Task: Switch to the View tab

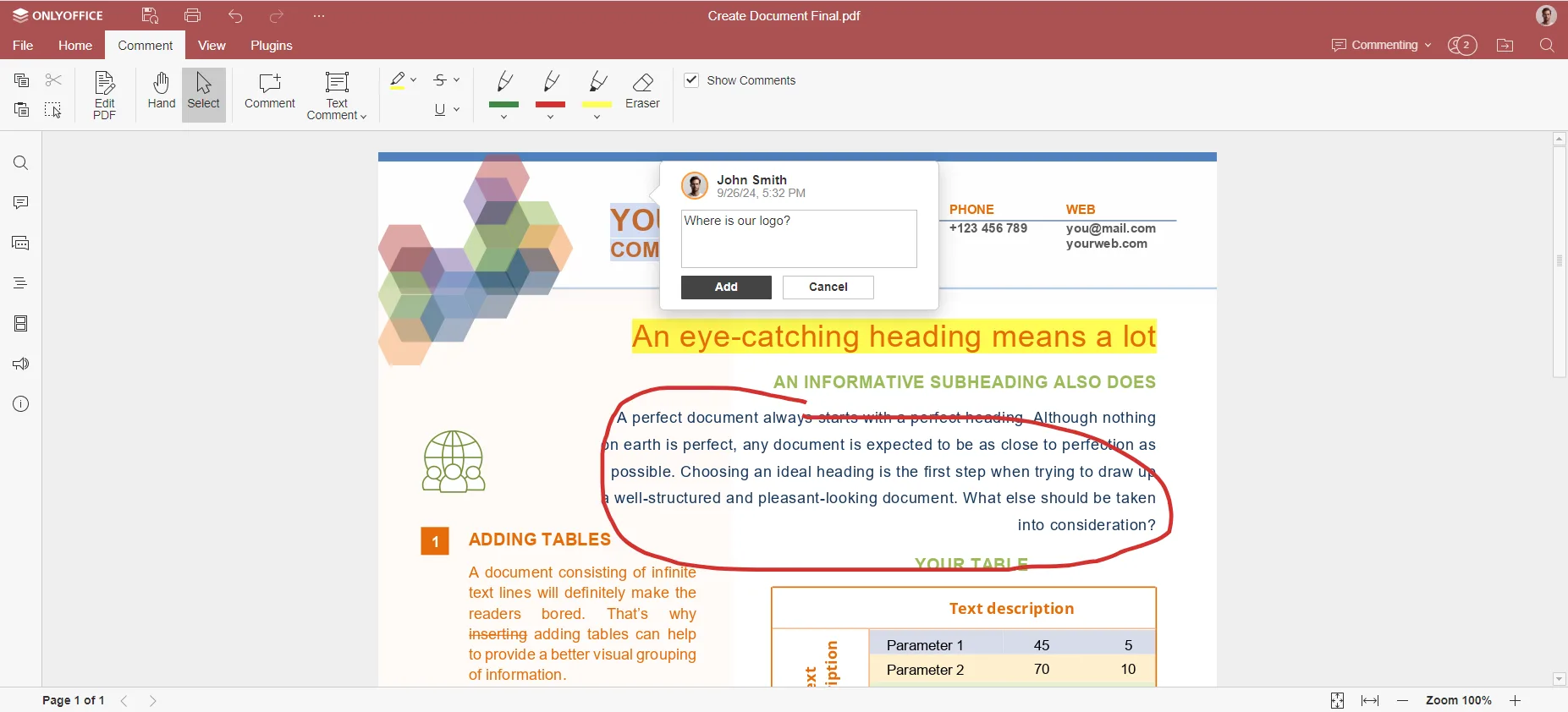Action: click(x=212, y=46)
